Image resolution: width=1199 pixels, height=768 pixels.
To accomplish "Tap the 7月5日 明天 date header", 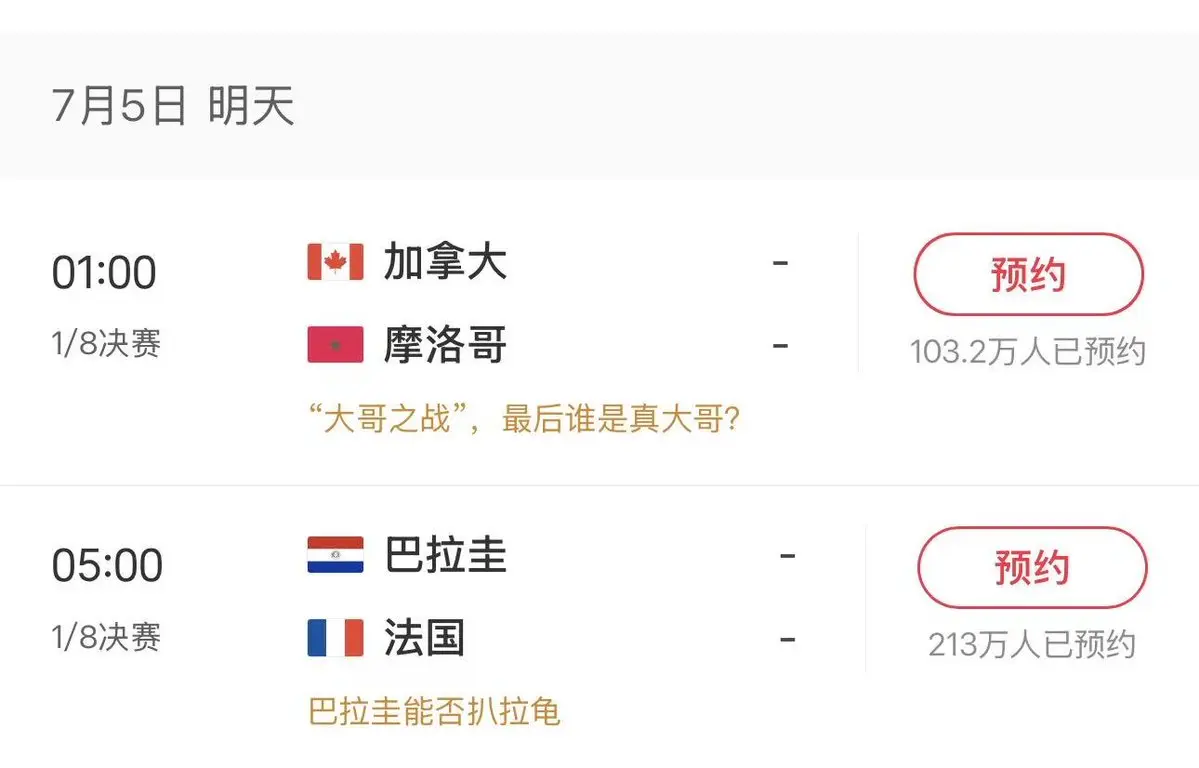I will coord(173,105).
